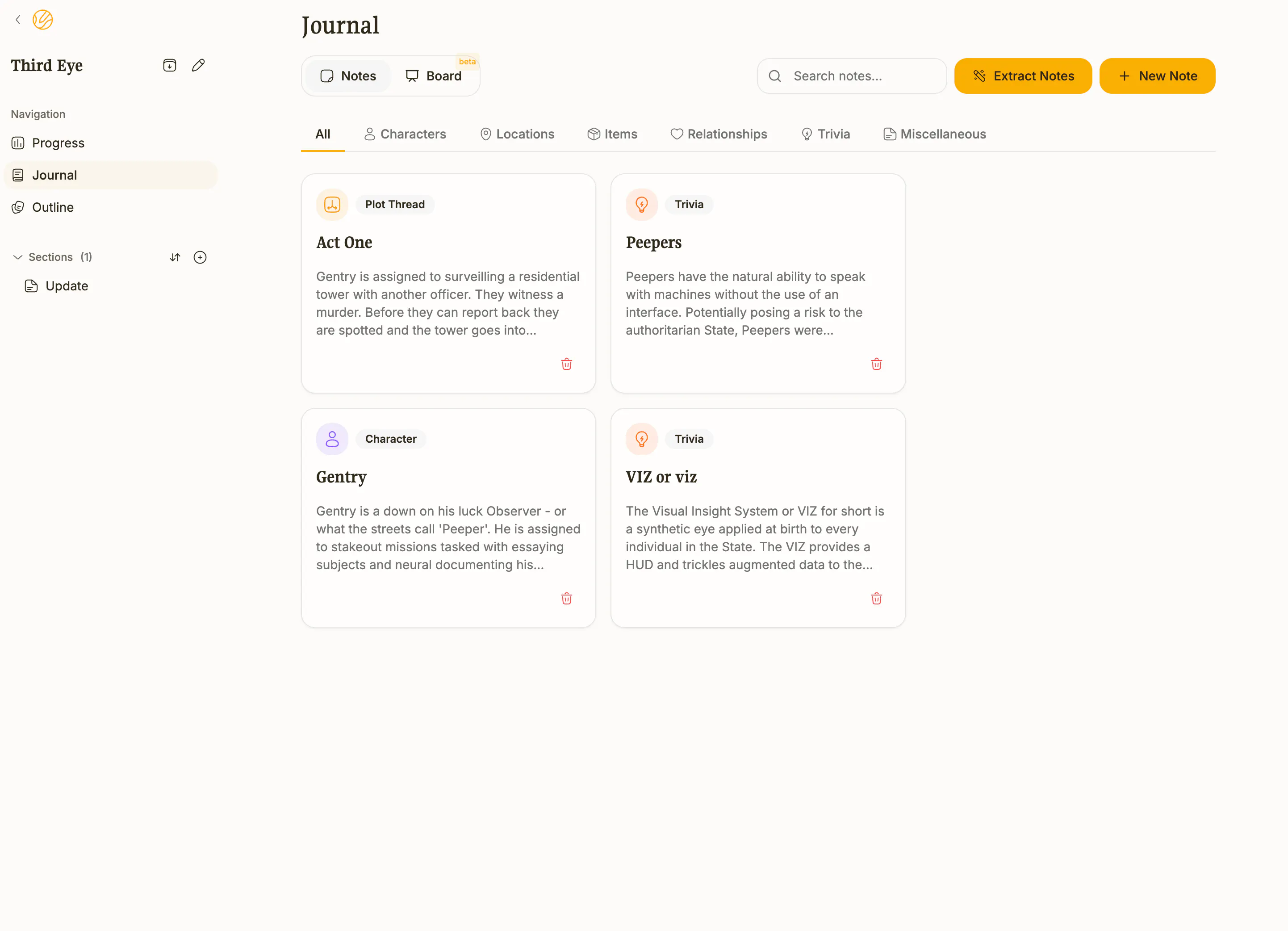Click the back chevron arrow in sidebar

[x=17, y=20]
